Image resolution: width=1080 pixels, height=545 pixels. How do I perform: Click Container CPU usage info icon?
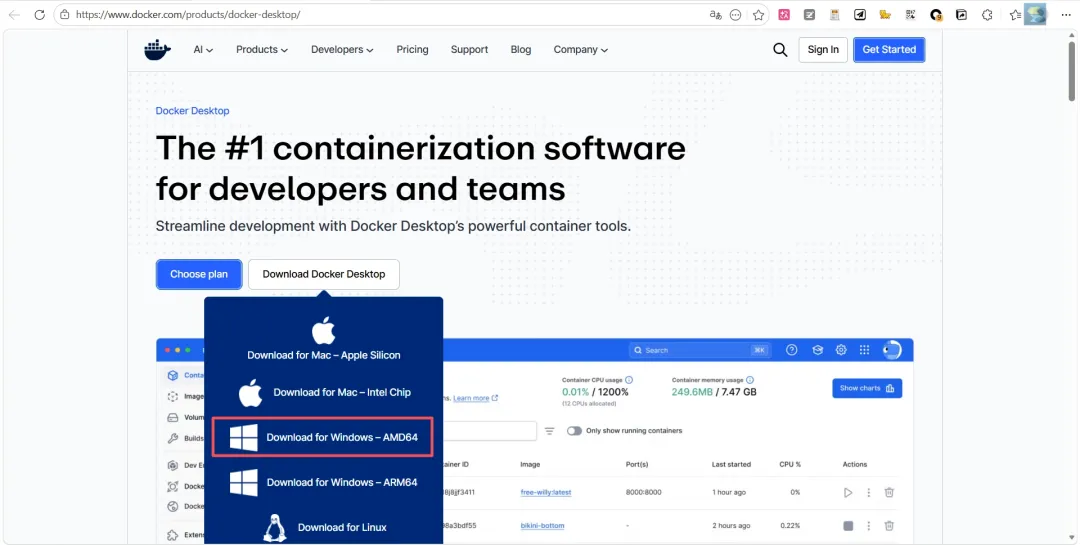[629, 380]
